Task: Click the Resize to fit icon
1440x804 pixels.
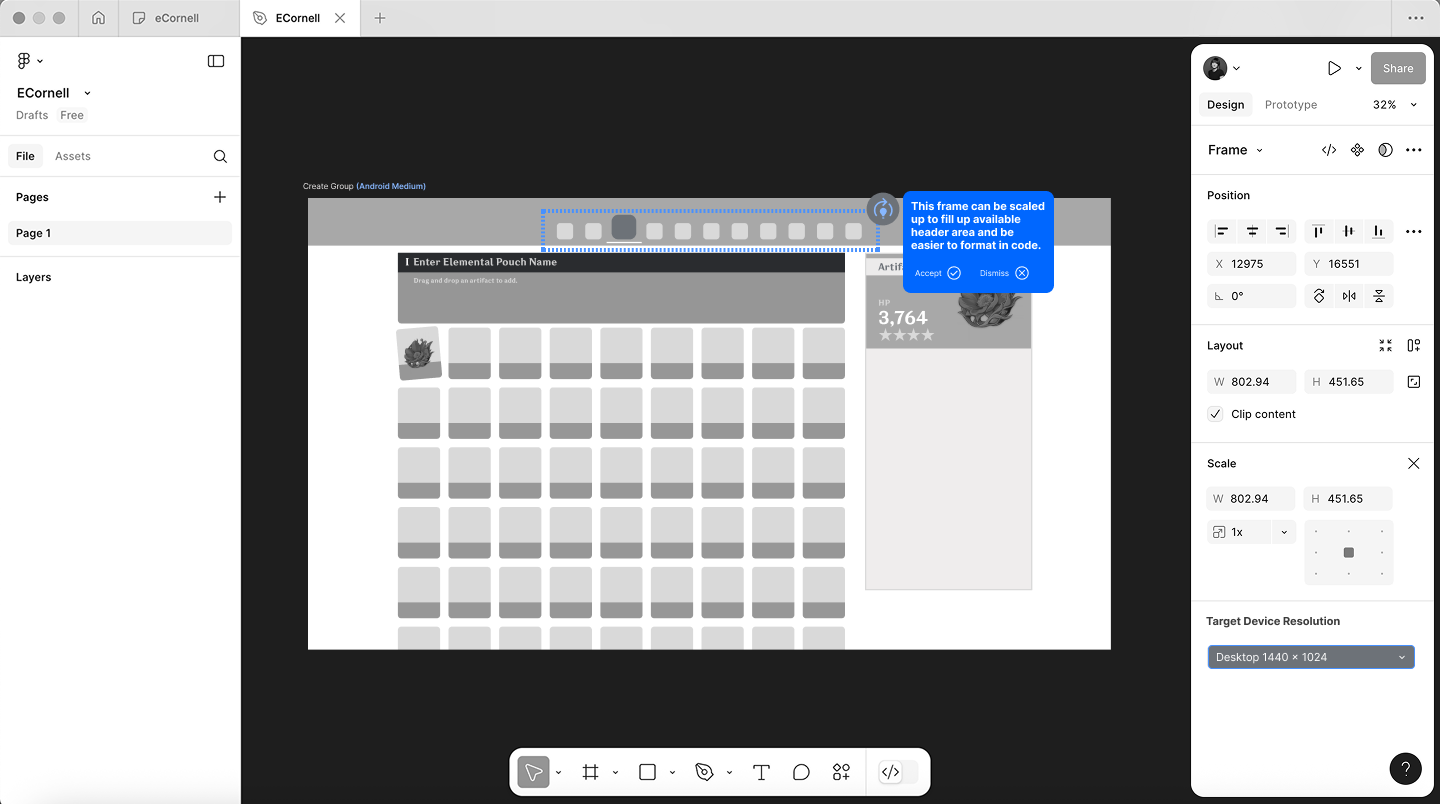Action: pyautogui.click(x=1385, y=345)
